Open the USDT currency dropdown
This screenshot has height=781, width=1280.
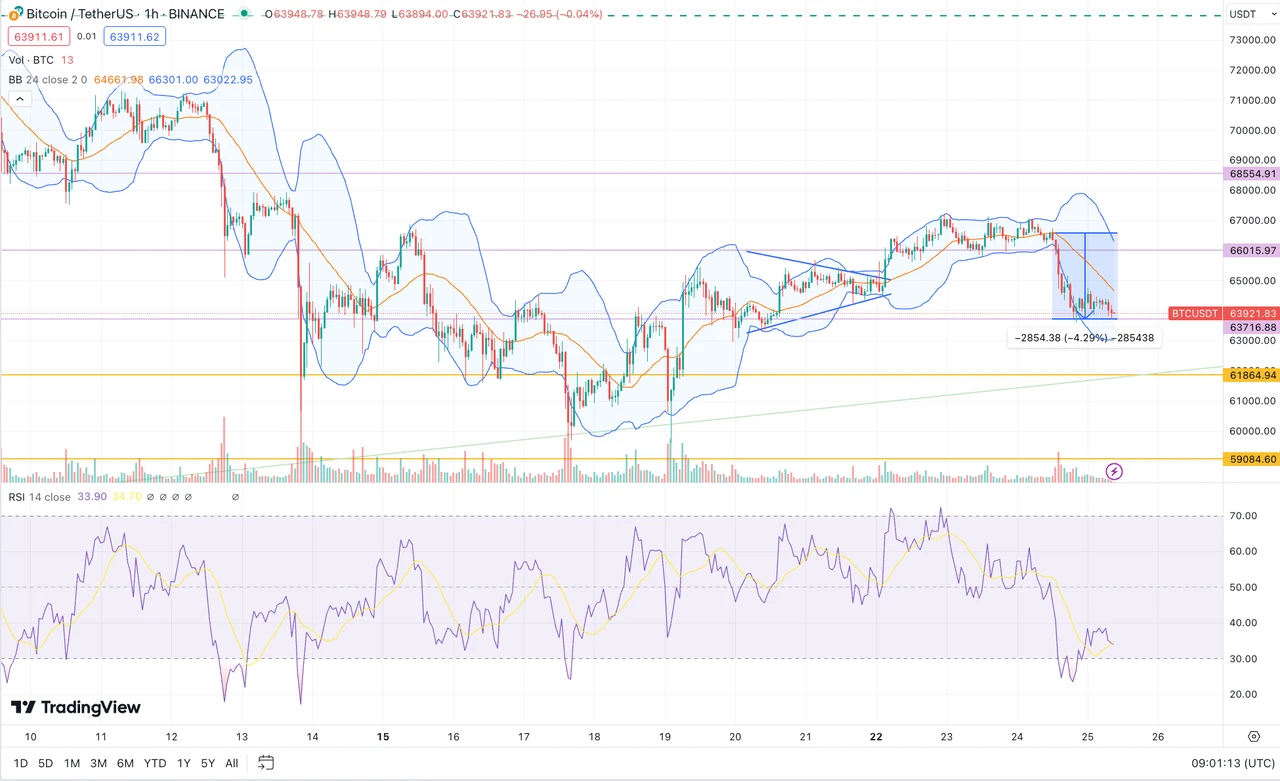point(1244,14)
